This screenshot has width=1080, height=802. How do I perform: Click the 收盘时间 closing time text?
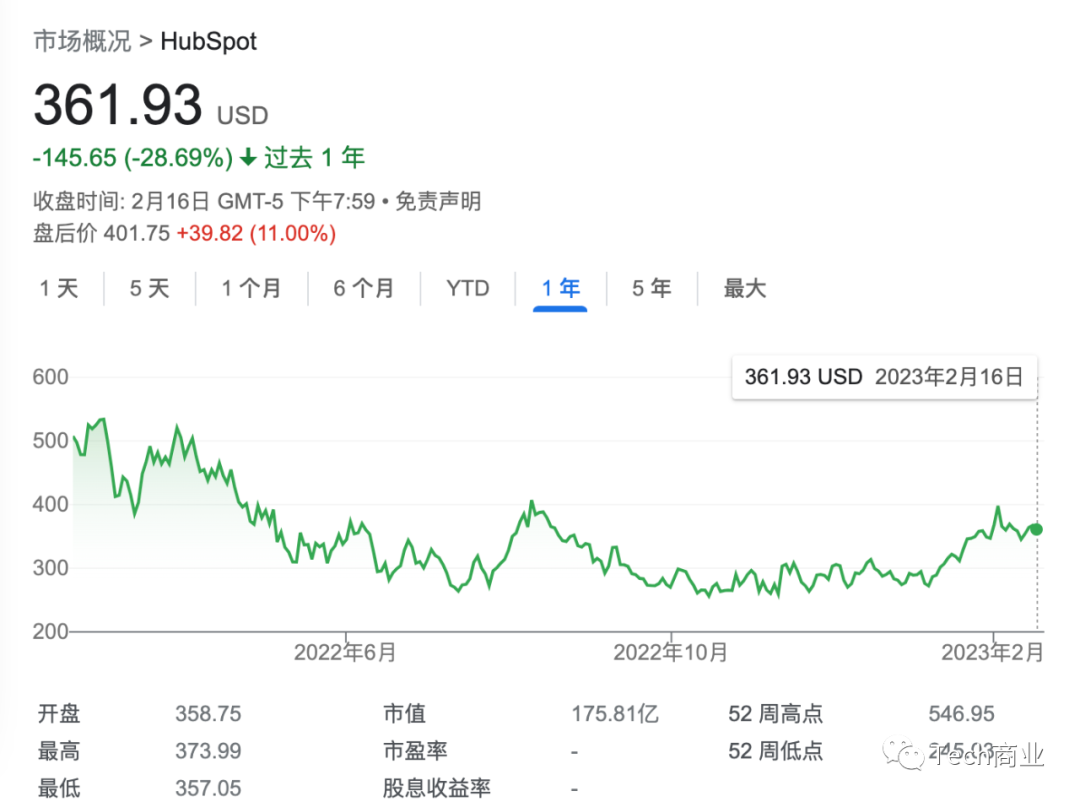coord(204,201)
